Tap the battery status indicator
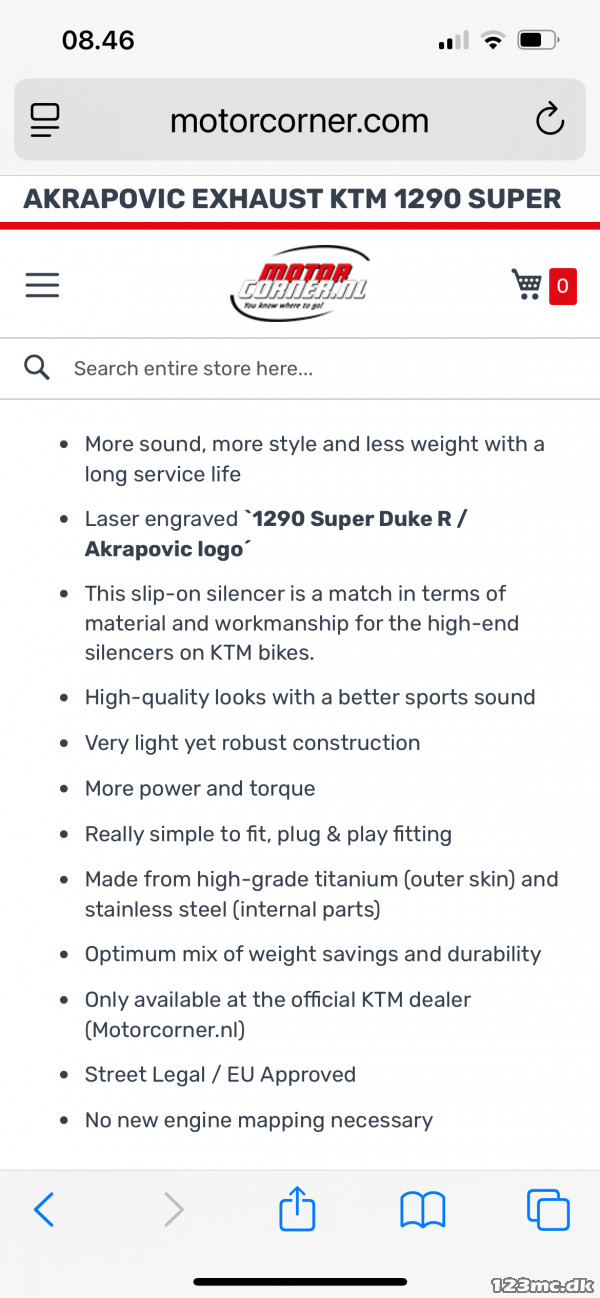600x1298 pixels. (538, 41)
